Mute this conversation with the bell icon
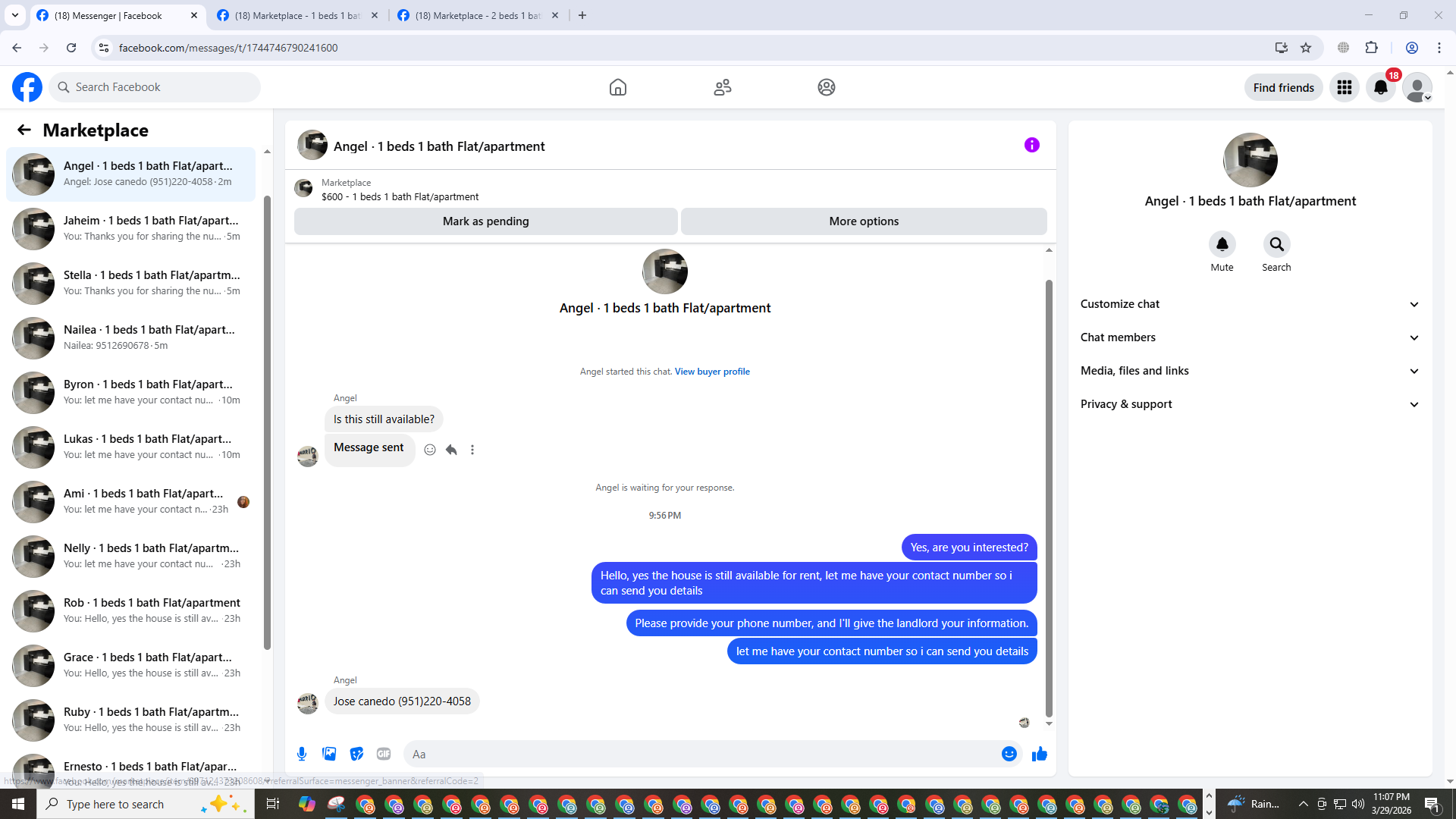Image resolution: width=1456 pixels, height=819 pixels. pyautogui.click(x=1222, y=244)
